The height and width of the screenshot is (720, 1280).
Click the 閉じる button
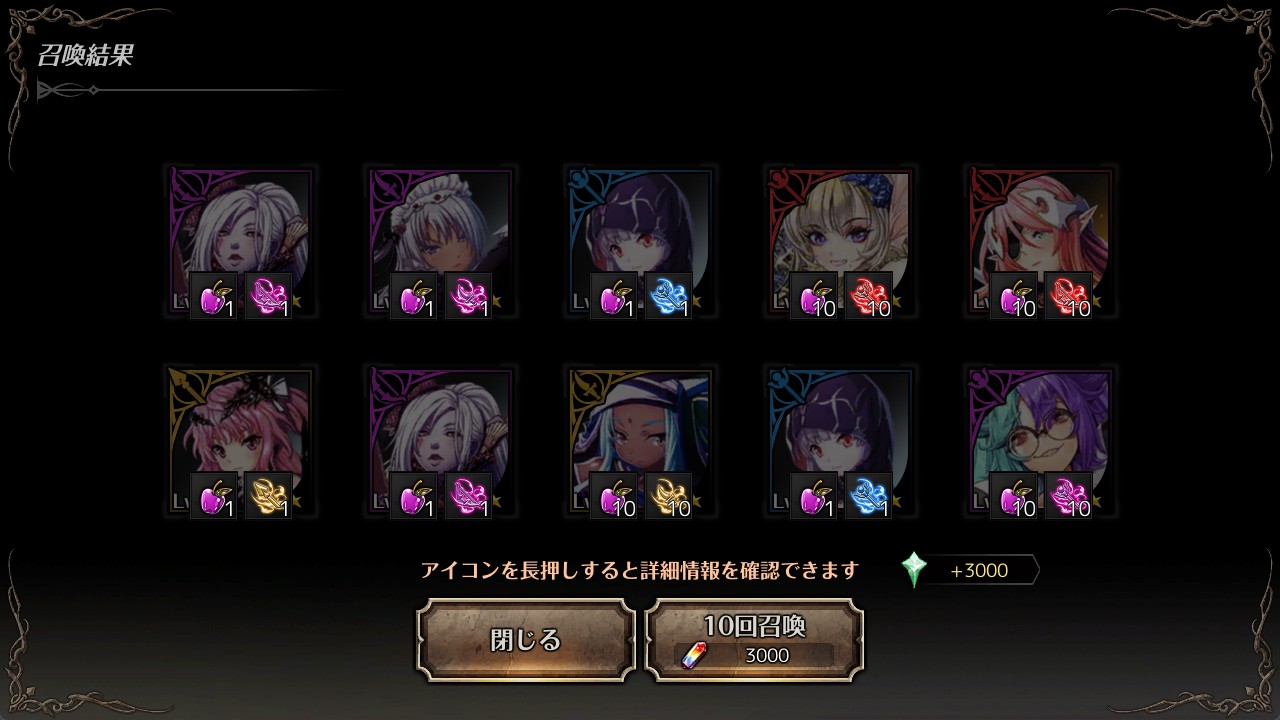pos(526,640)
